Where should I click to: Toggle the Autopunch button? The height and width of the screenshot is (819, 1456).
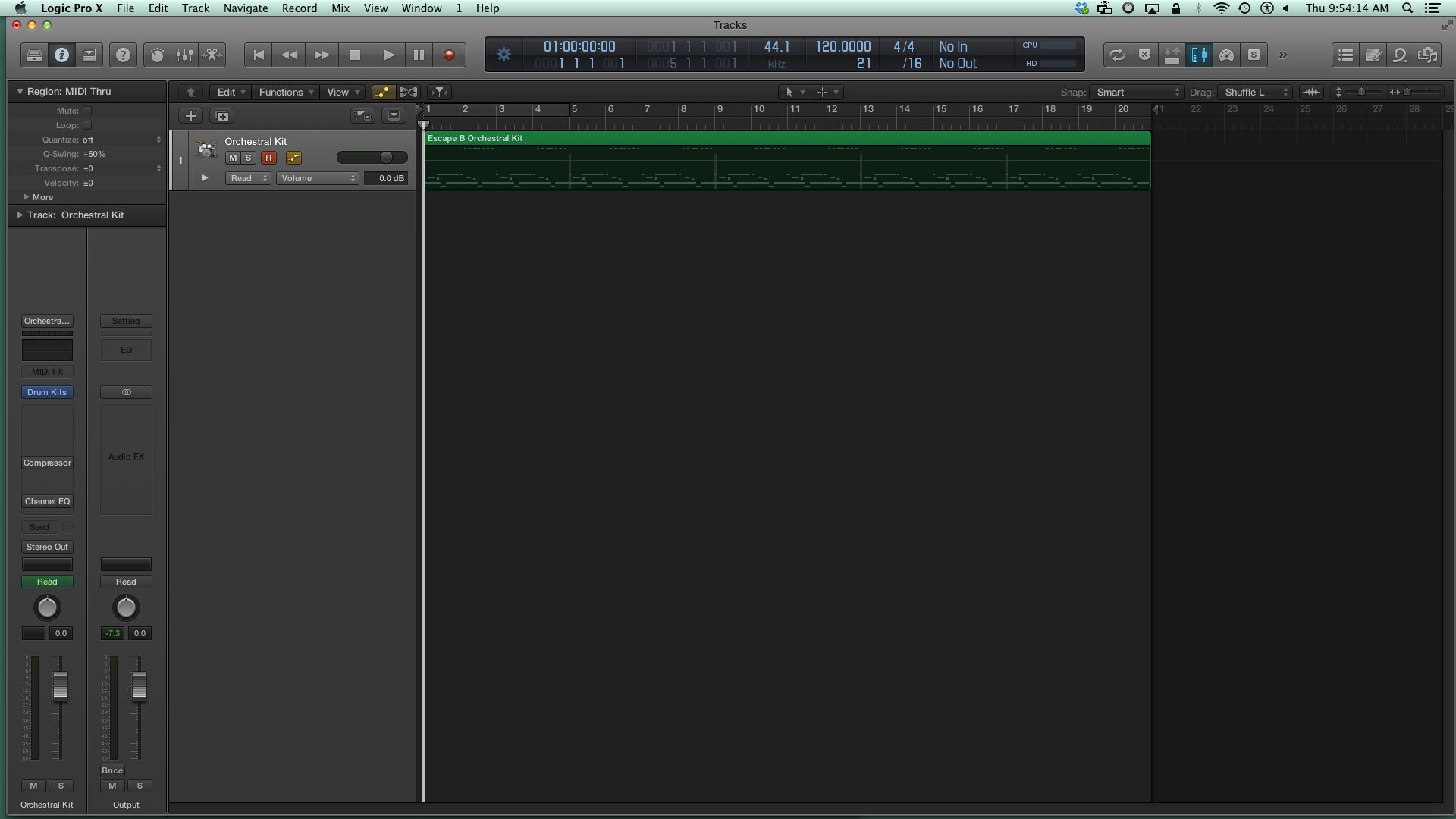1172,55
